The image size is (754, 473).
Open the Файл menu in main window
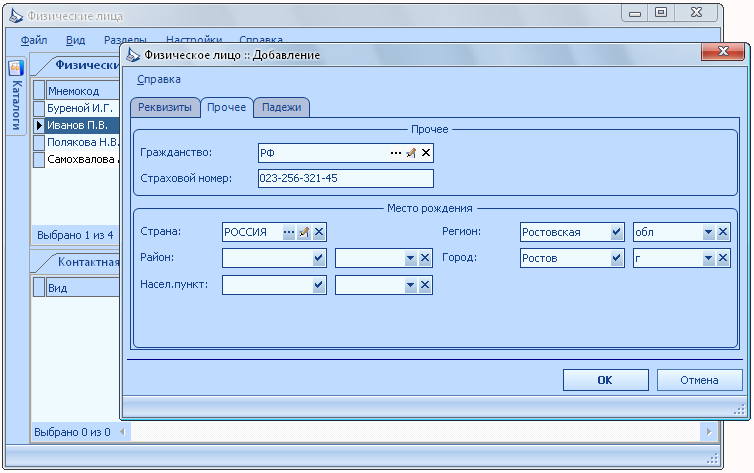click(34, 40)
